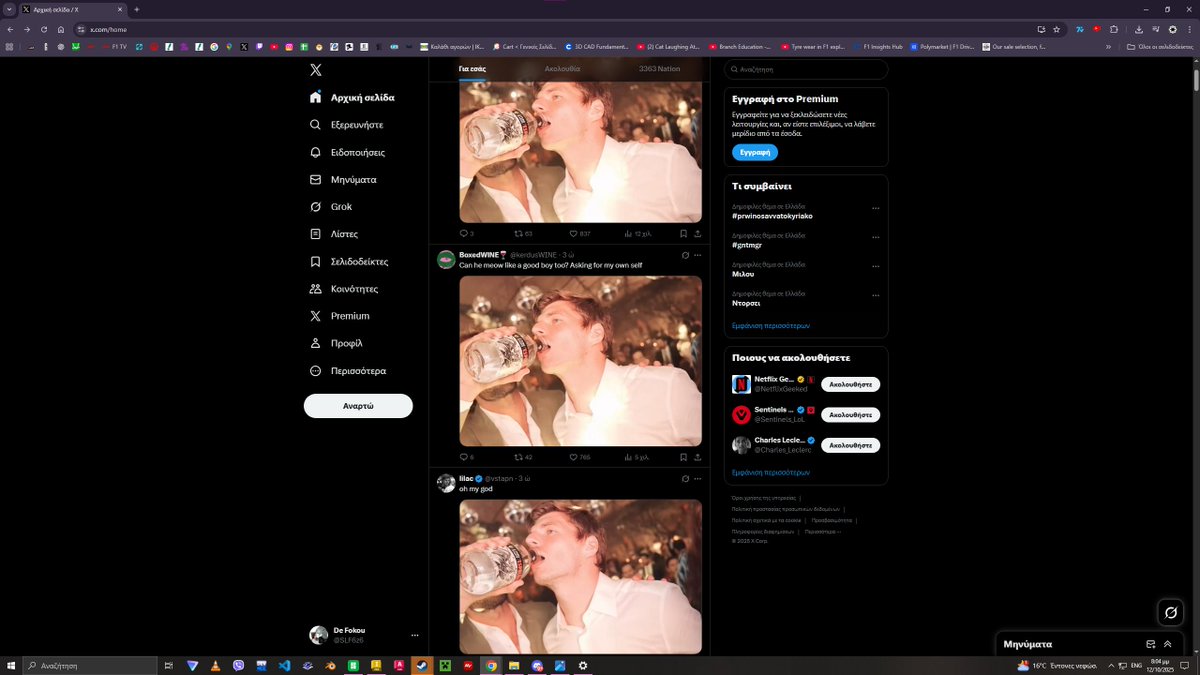
Task: Click the Αναζήτηση search field on X
Action: click(x=806, y=69)
